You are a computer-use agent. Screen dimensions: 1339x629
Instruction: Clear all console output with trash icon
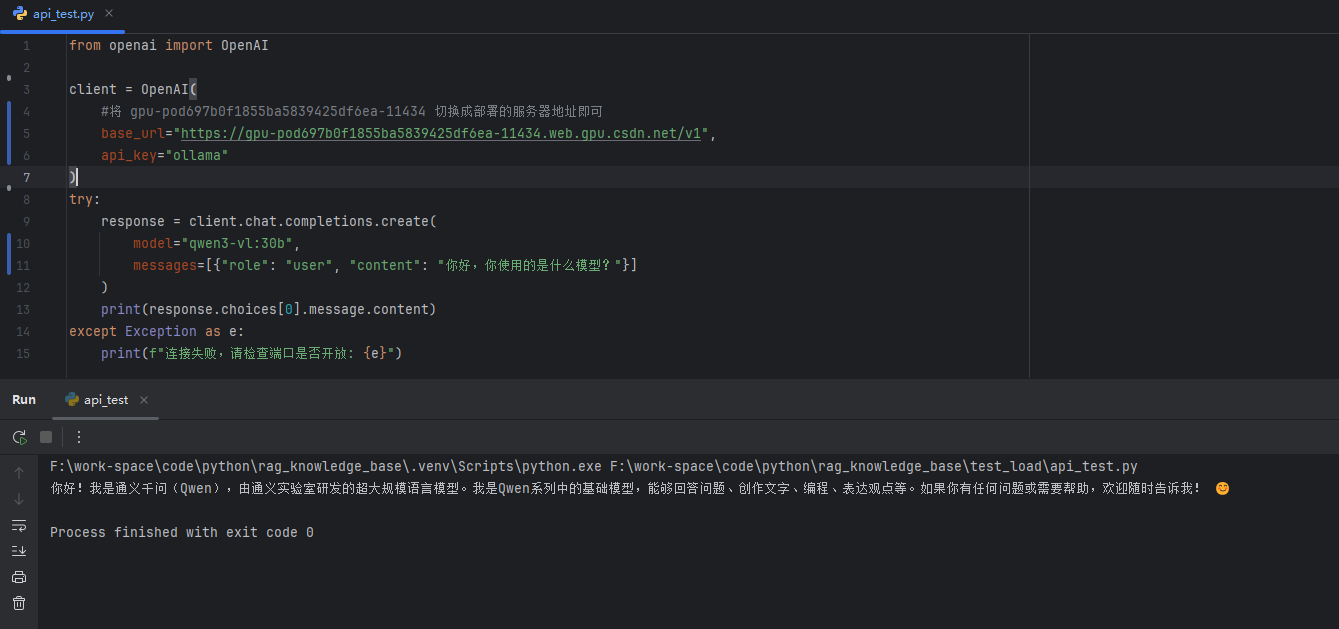[19, 603]
